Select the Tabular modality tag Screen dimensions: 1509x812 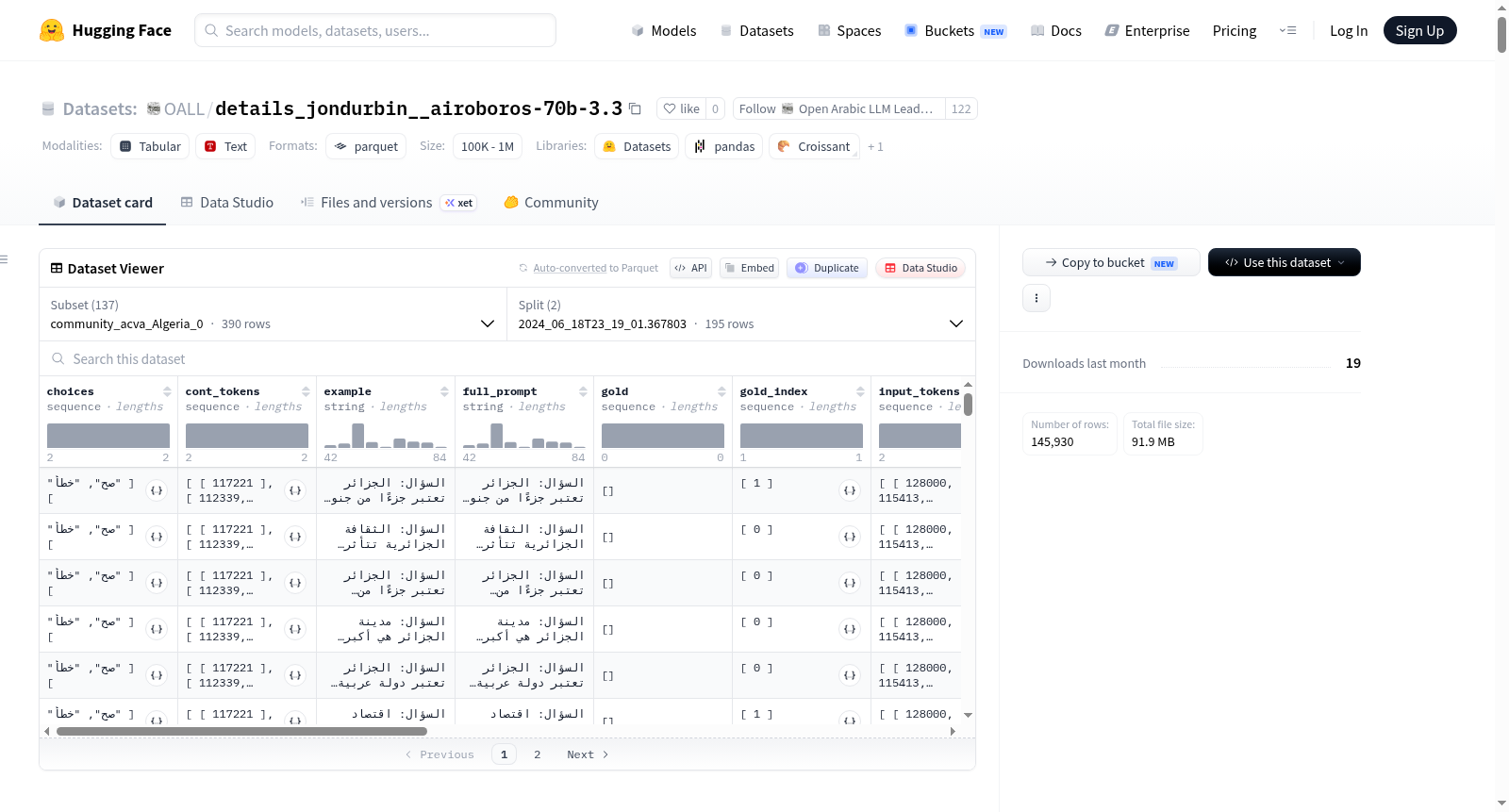[150, 146]
